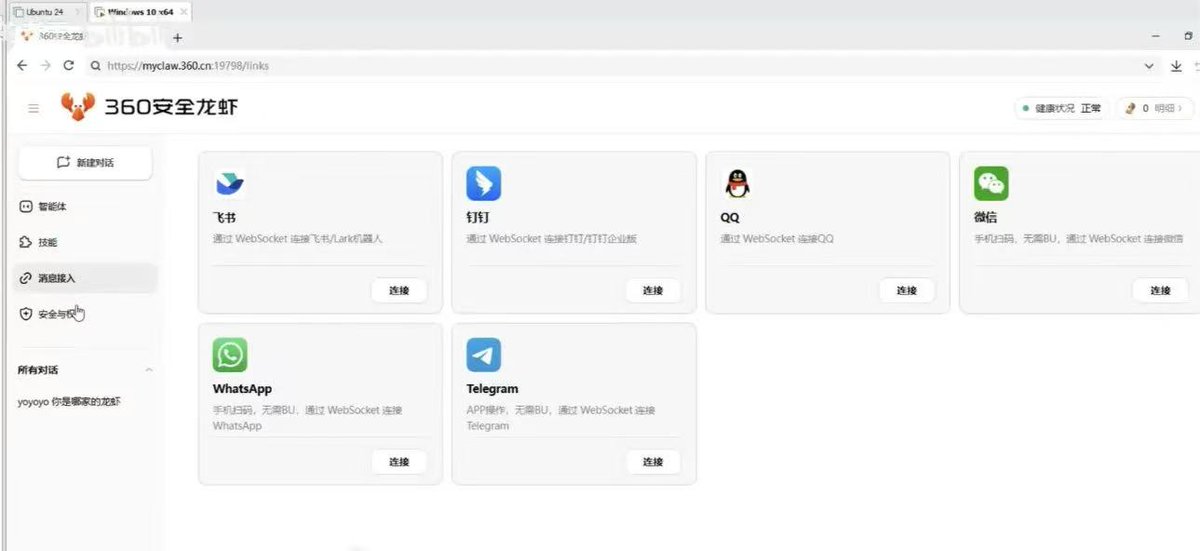Click 连接 on the QQ card
Screen dimensions: 1200x551
click(x=907, y=290)
